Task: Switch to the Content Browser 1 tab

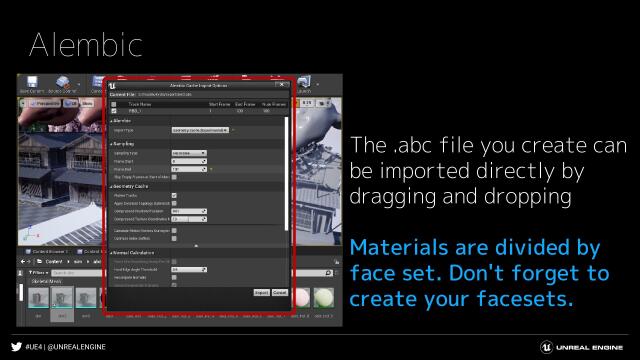Action: tap(47, 252)
